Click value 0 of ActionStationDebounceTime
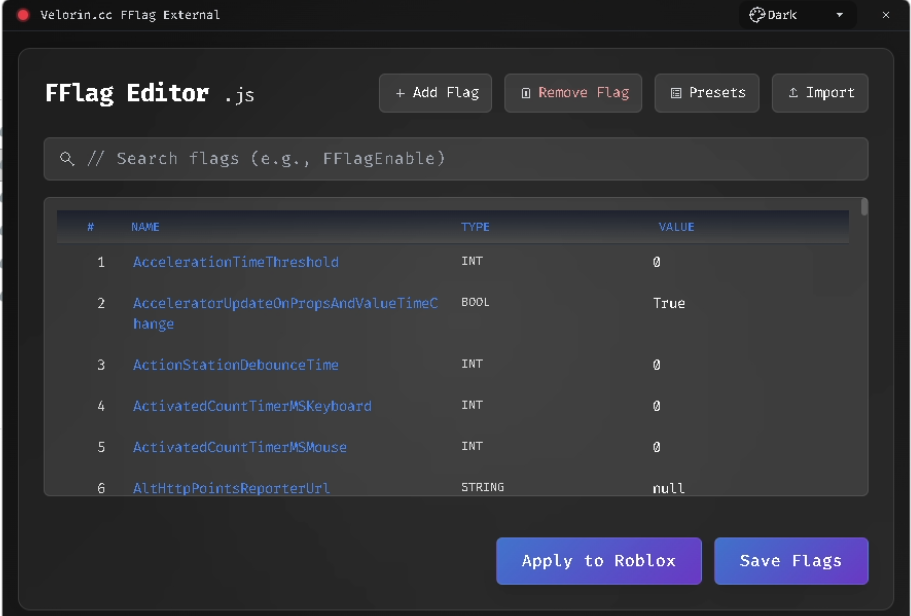Image resolution: width=911 pixels, height=616 pixels. [657, 365]
